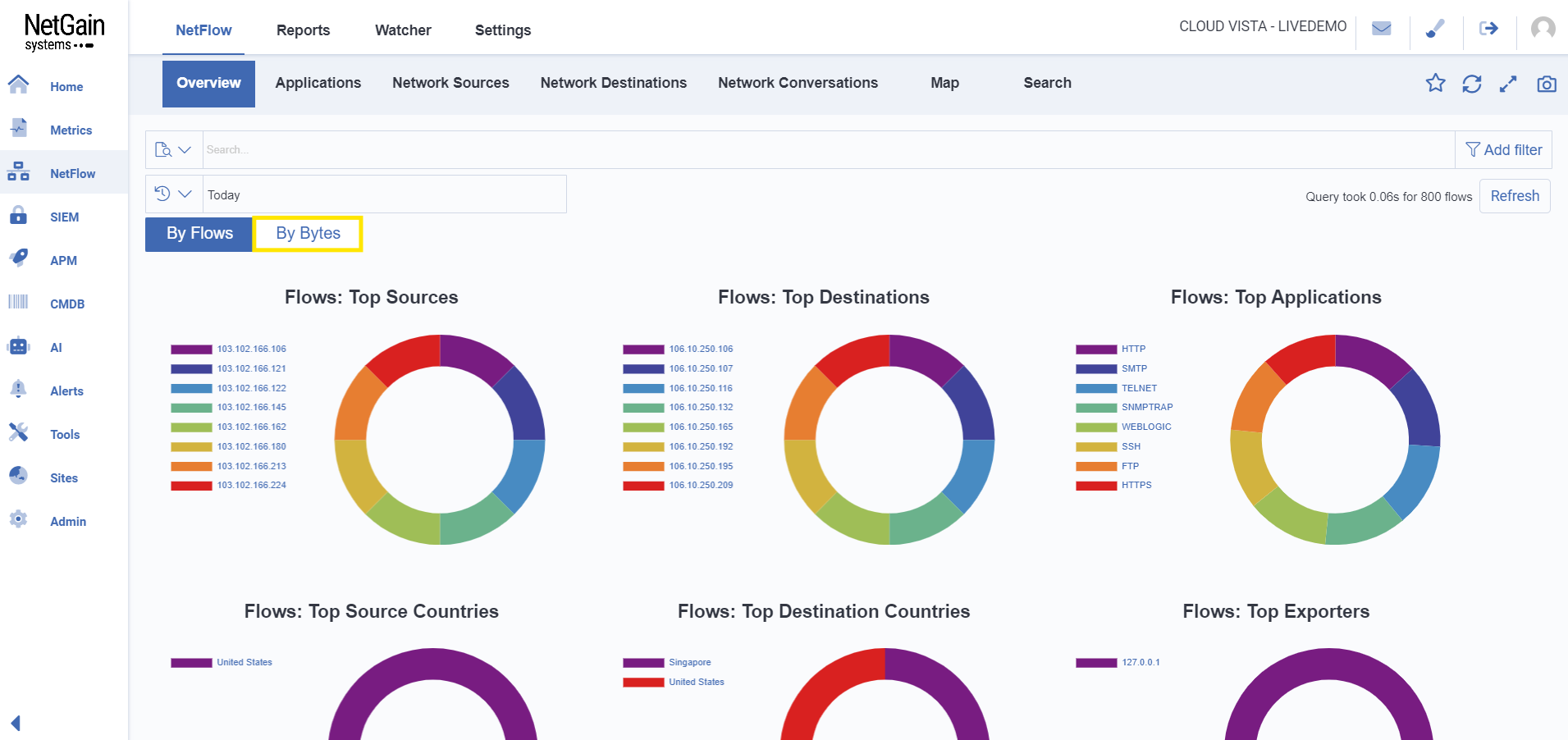Click the logout arrow icon
Screen dimensions: 1568x740
(x=1488, y=29)
